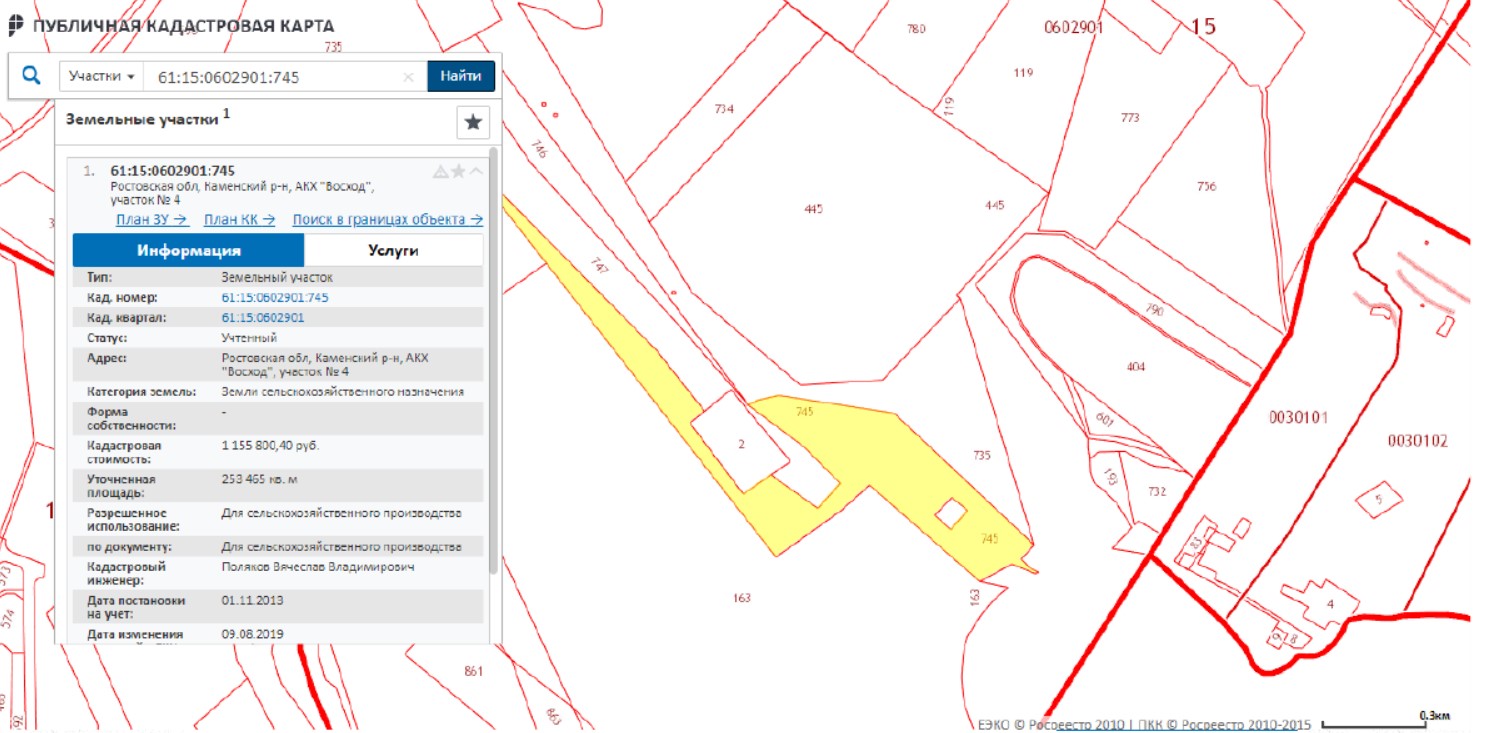The height and width of the screenshot is (733, 1489).
Task: Click the blue magnifying glass search icon
Action: 32,76
